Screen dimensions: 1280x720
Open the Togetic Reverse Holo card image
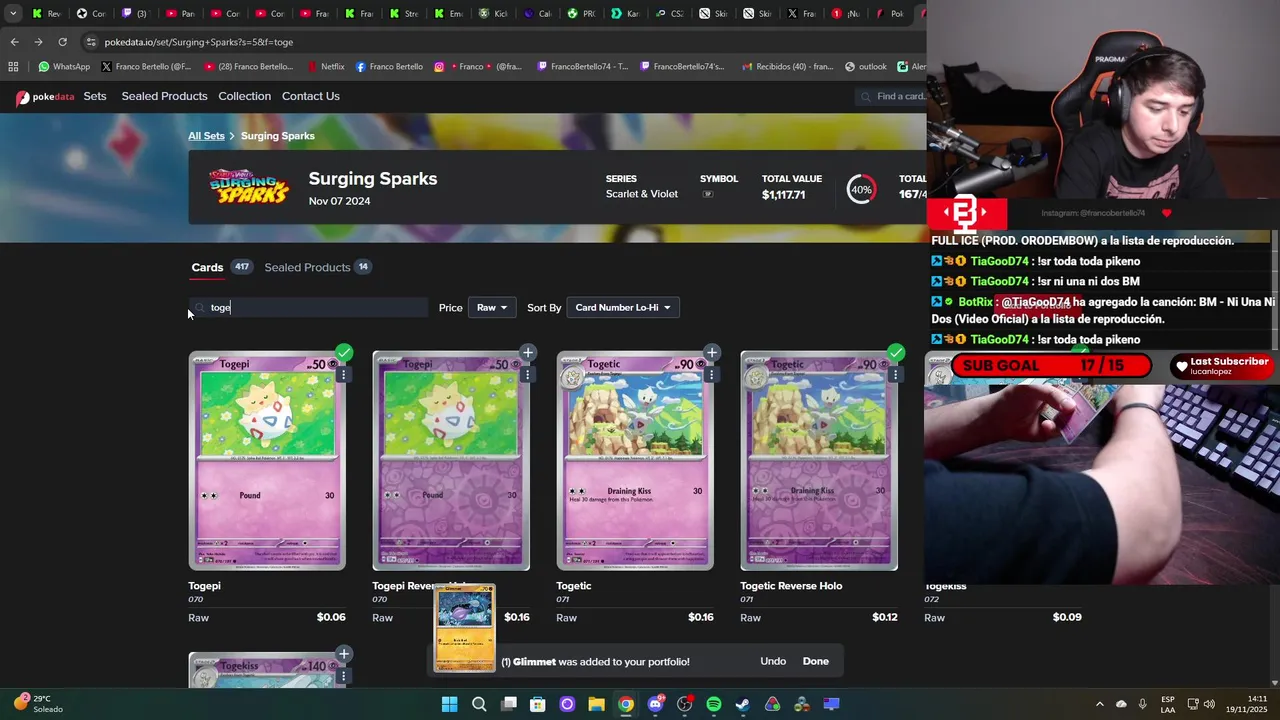[x=819, y=461]
